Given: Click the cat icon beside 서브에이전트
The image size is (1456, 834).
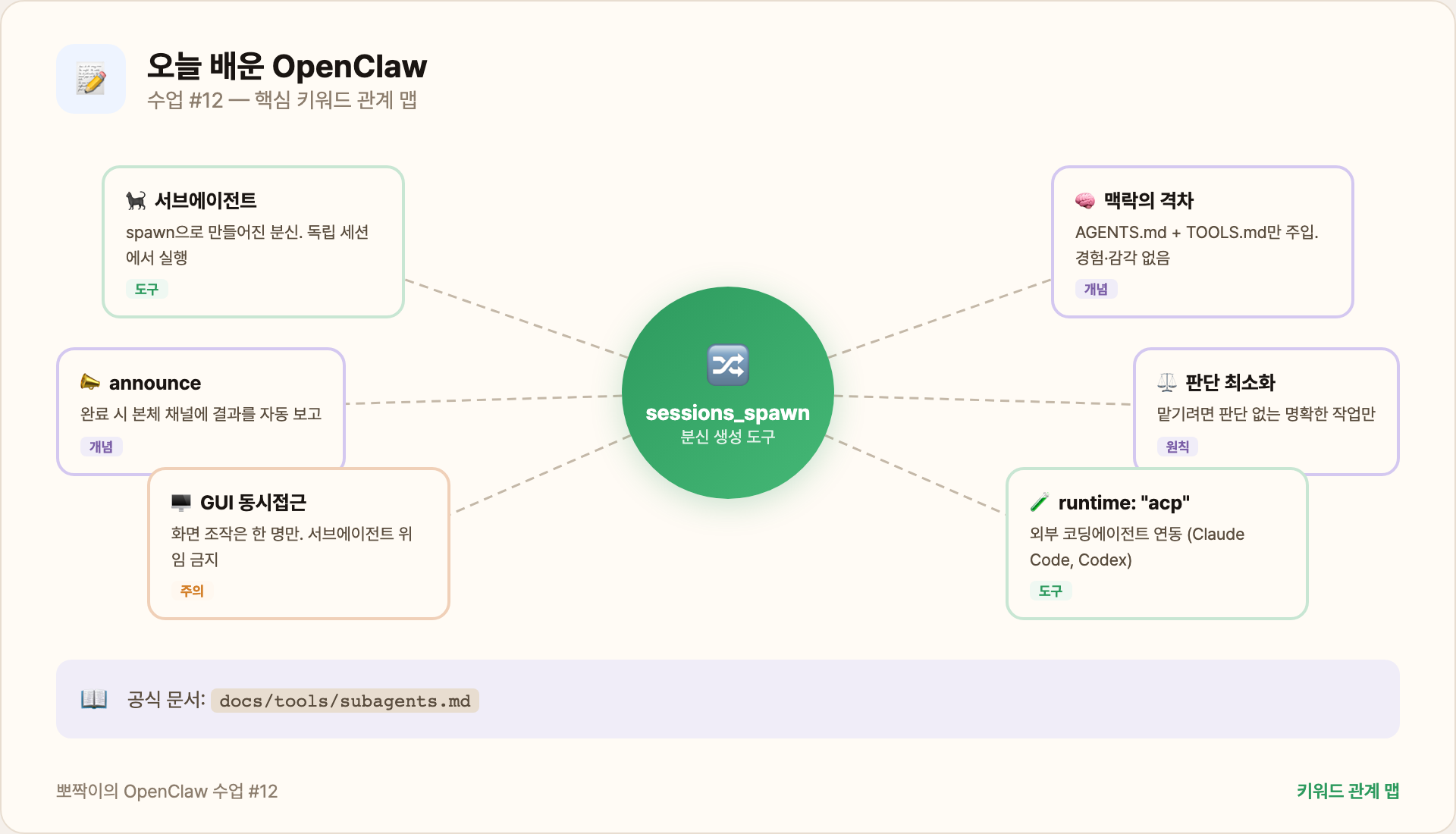Looking at the screenshot, I should [136, 201].
